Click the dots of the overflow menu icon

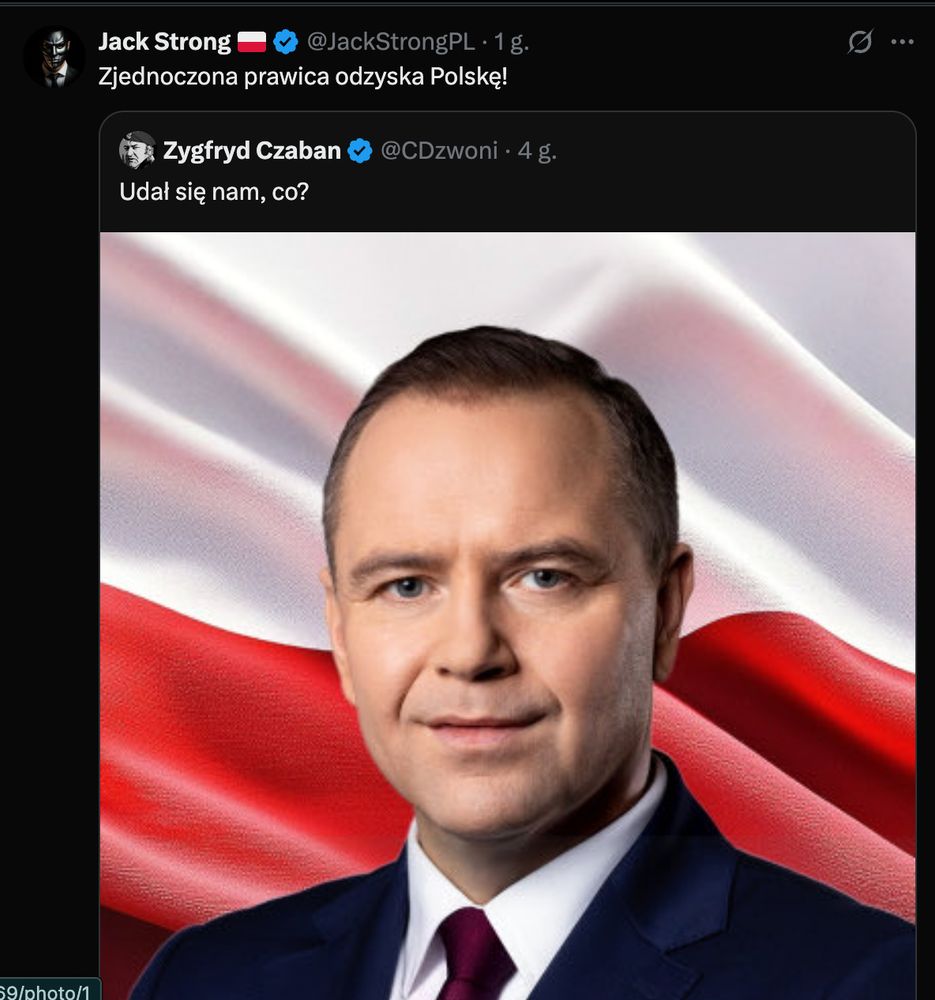(901, 41)
